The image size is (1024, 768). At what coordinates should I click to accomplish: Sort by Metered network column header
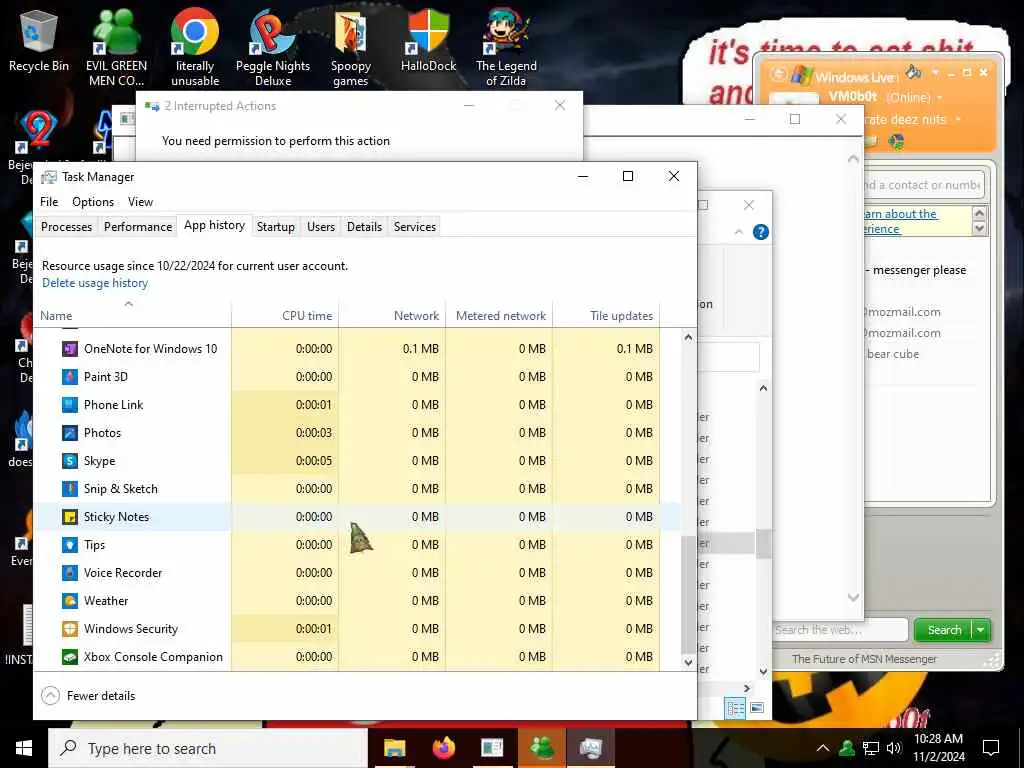tap(500, 315)
